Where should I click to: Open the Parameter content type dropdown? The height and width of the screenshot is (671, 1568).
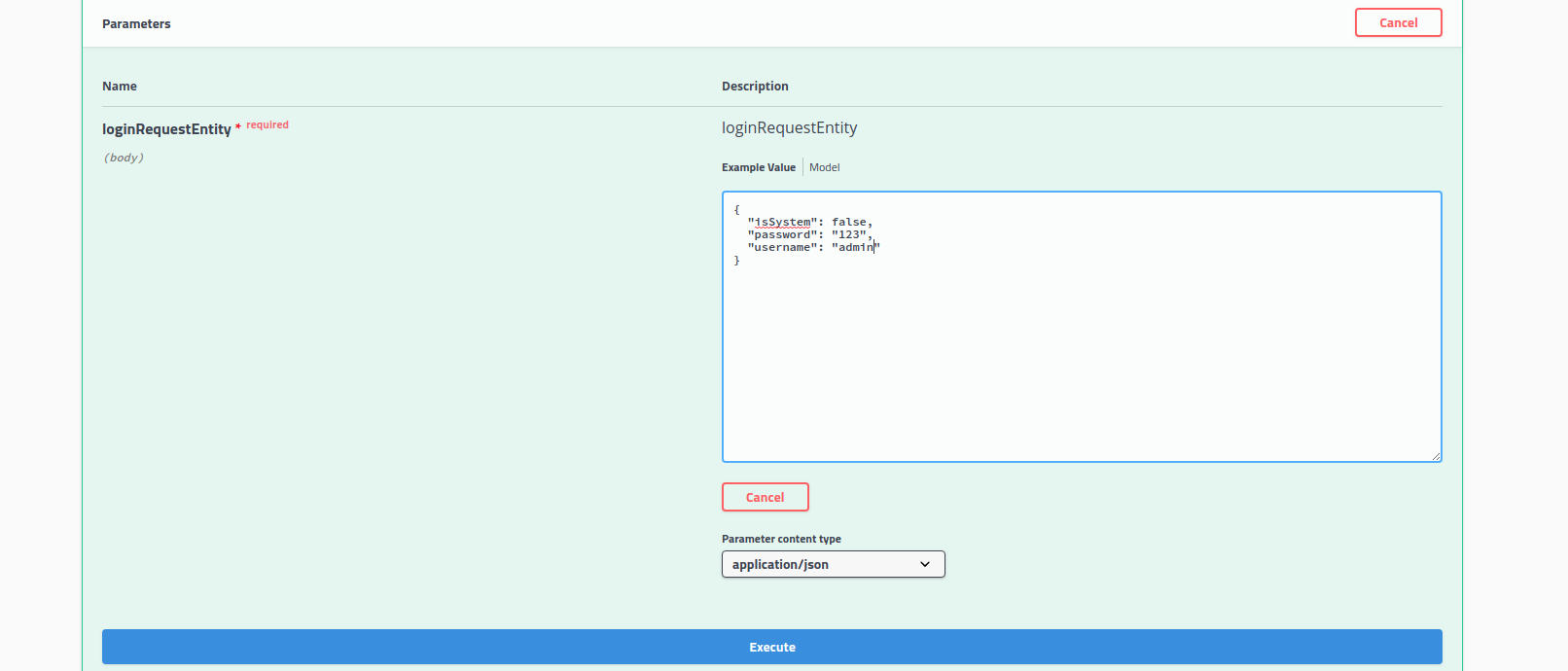pyautogui.click(x=833, y=564)
